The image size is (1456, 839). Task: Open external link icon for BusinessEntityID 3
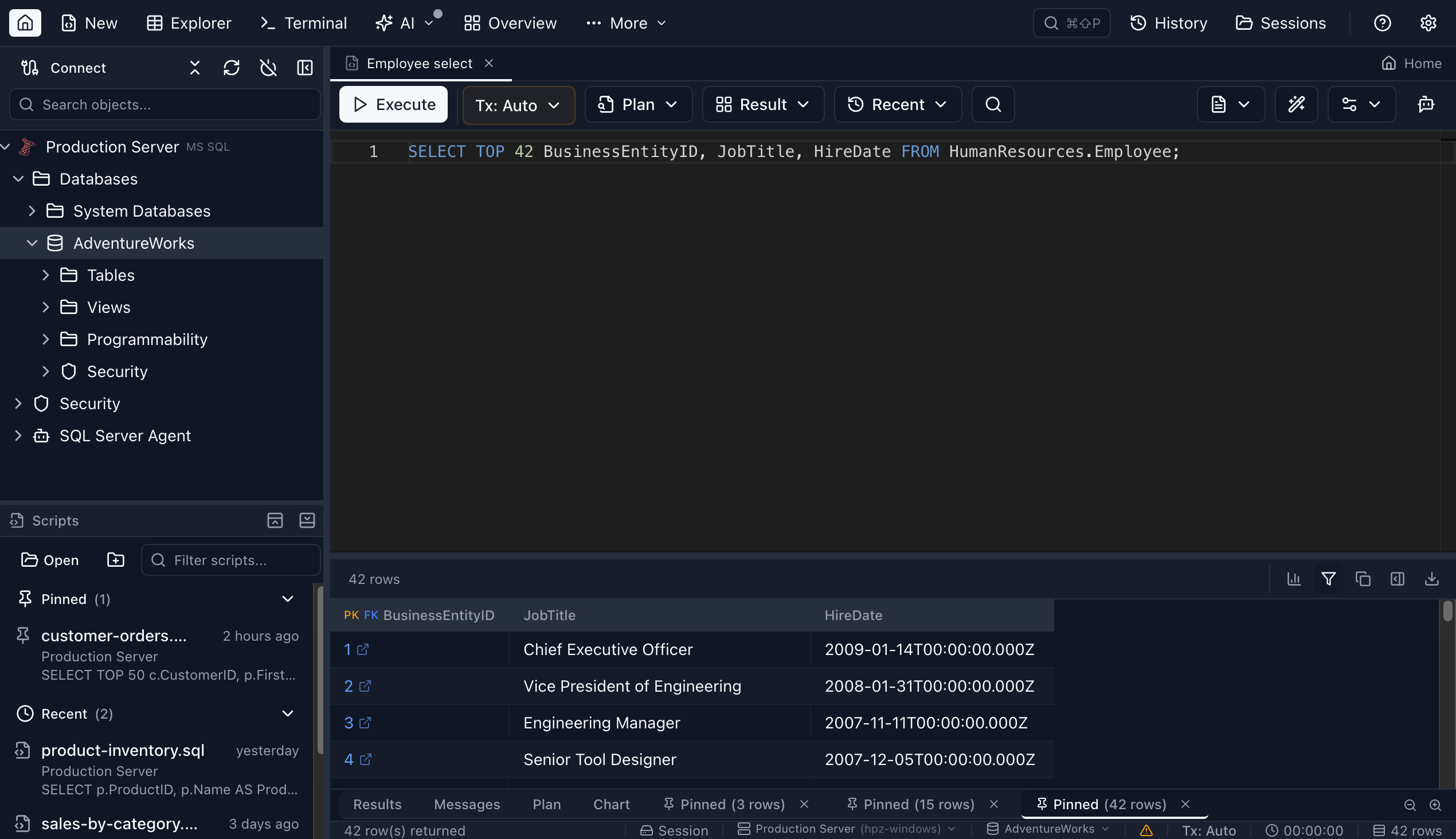coord(366,723)
